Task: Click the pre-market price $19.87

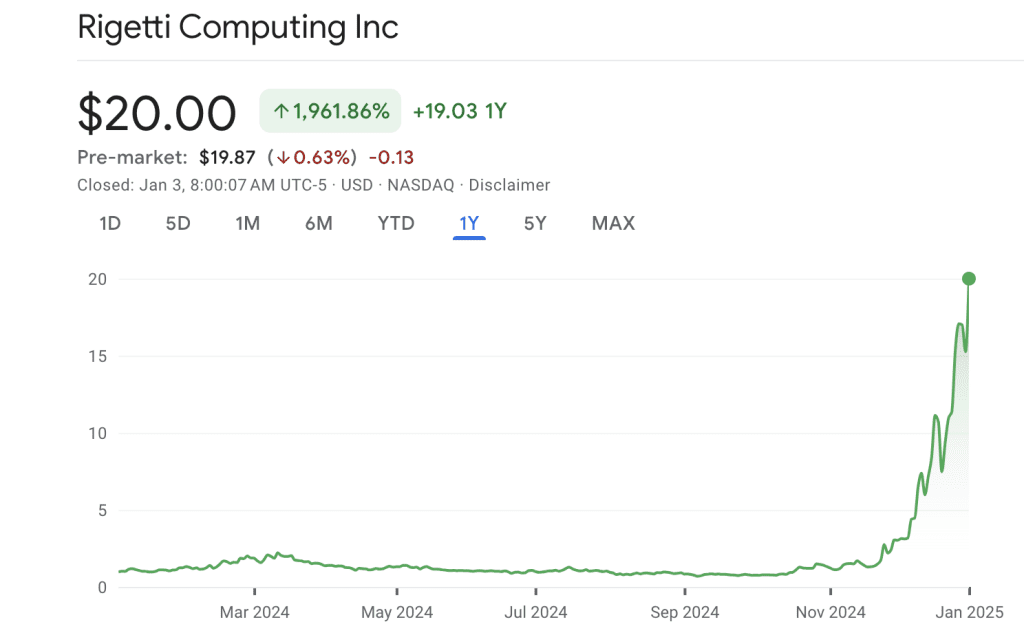Action: (226, 157)
